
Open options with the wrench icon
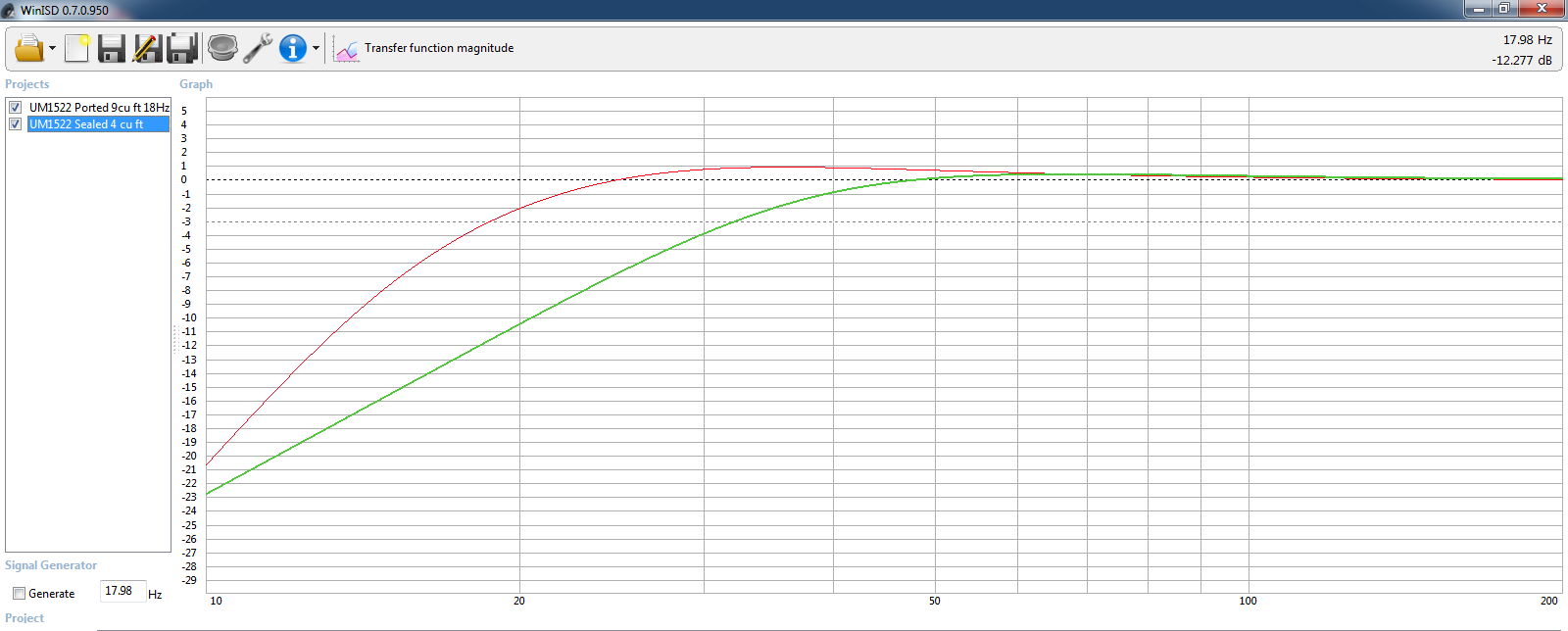[258, 48]
